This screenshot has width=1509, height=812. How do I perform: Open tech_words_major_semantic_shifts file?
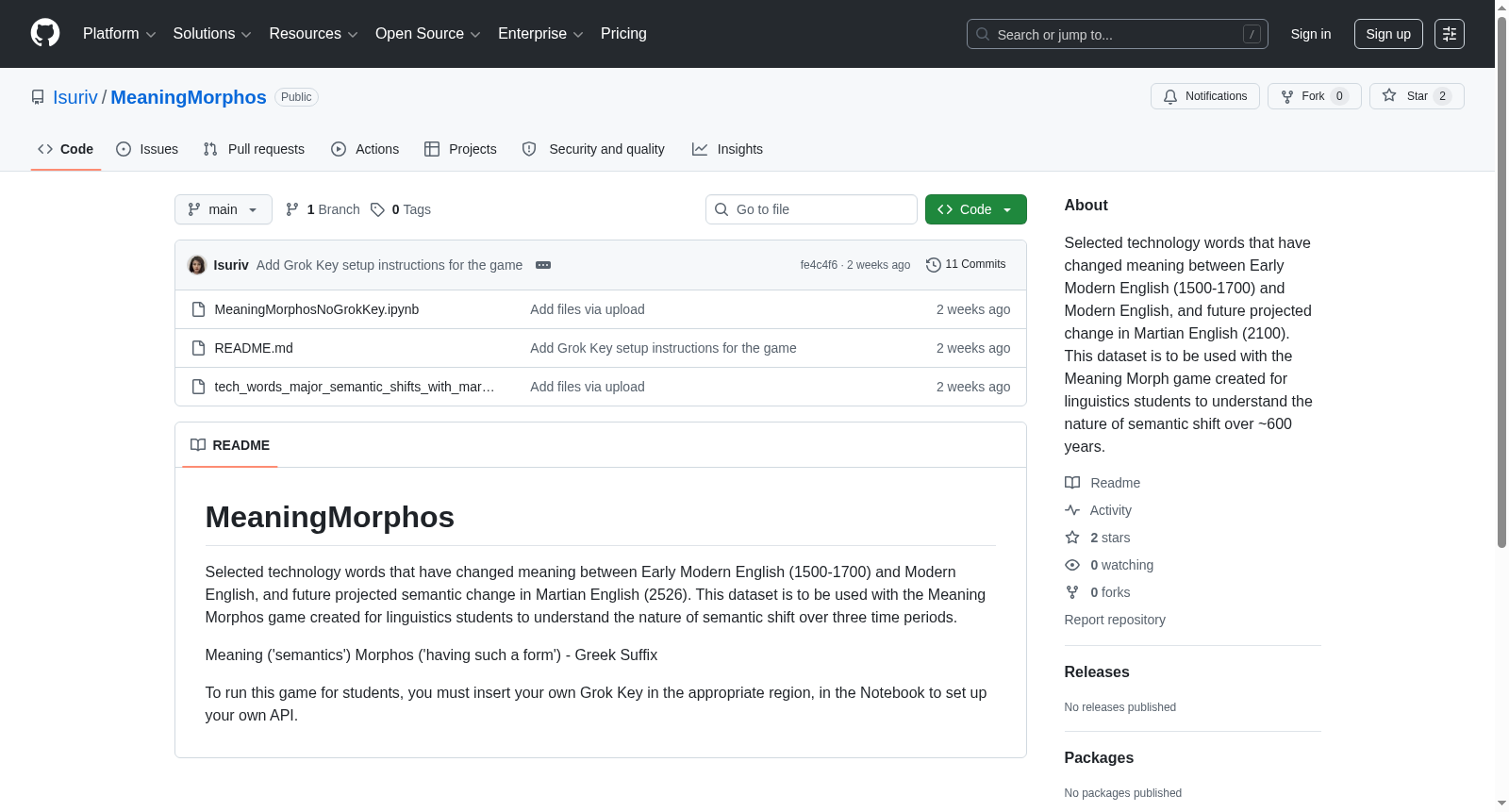pos(355,387)
